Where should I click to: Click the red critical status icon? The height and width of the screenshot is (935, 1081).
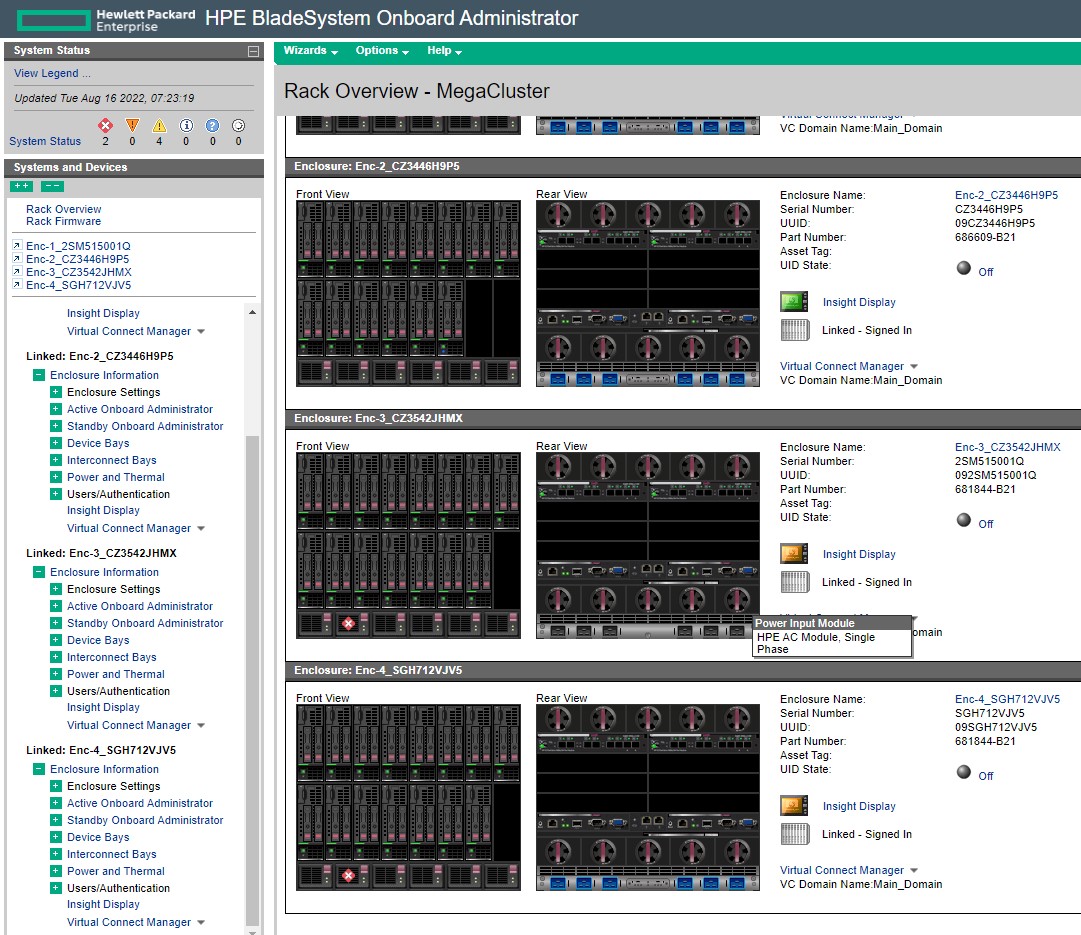(x=105, y=125)
